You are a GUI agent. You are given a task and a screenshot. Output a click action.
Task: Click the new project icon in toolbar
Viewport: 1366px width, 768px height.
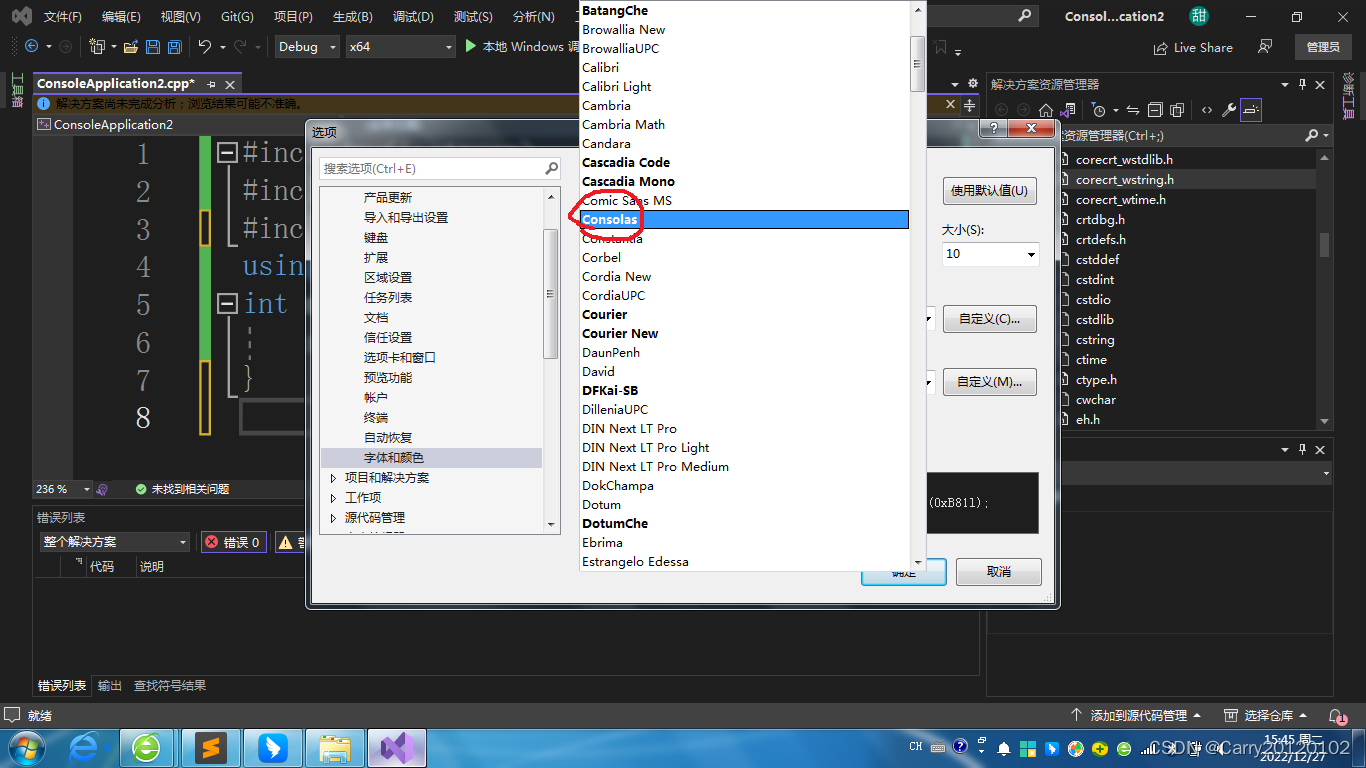point(97,46)
